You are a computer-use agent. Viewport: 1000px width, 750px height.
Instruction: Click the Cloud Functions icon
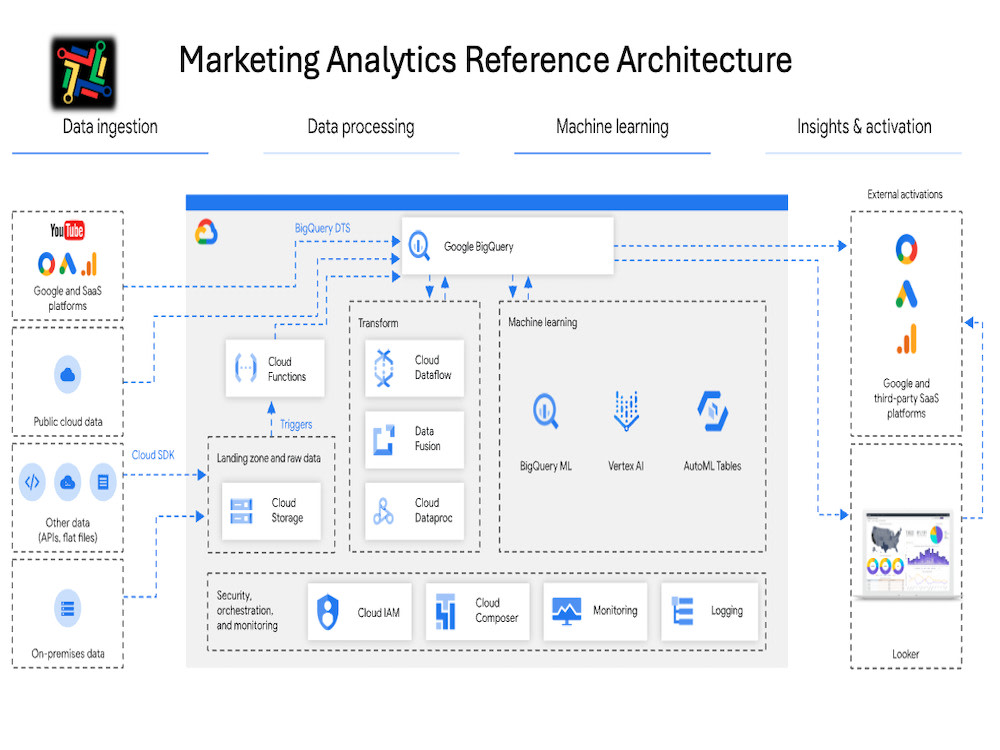pyautogui.click(x=246, y=368)
